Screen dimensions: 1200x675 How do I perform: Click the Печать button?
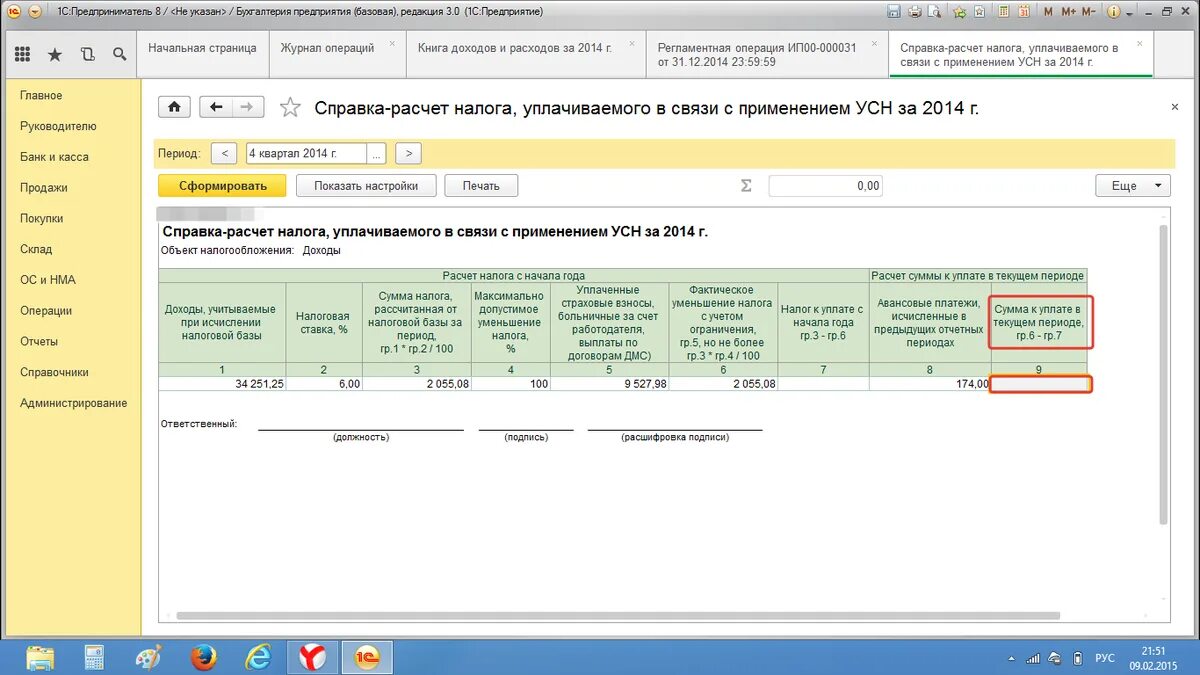coord(481,186)
